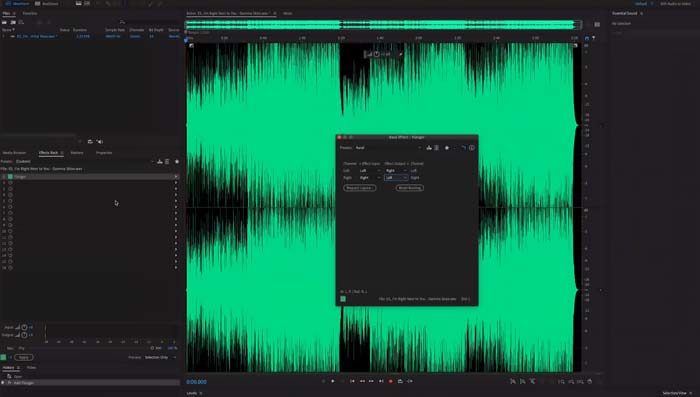
Task: Switch to the Video tab
Action: [x=31, y=368]
